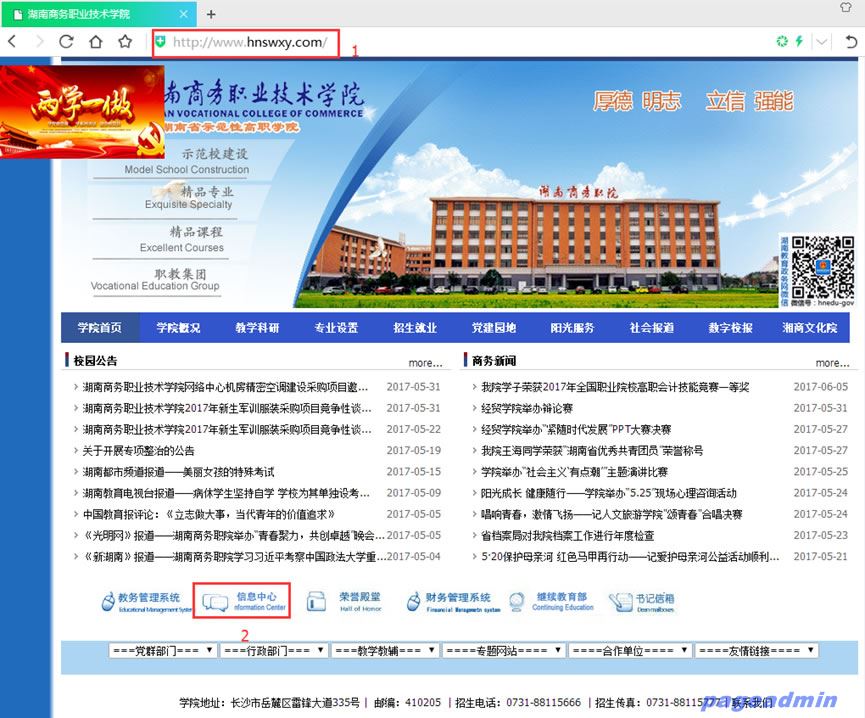
Task: Expand the 合作单位 dropdown
Action: tap(629, 650)
